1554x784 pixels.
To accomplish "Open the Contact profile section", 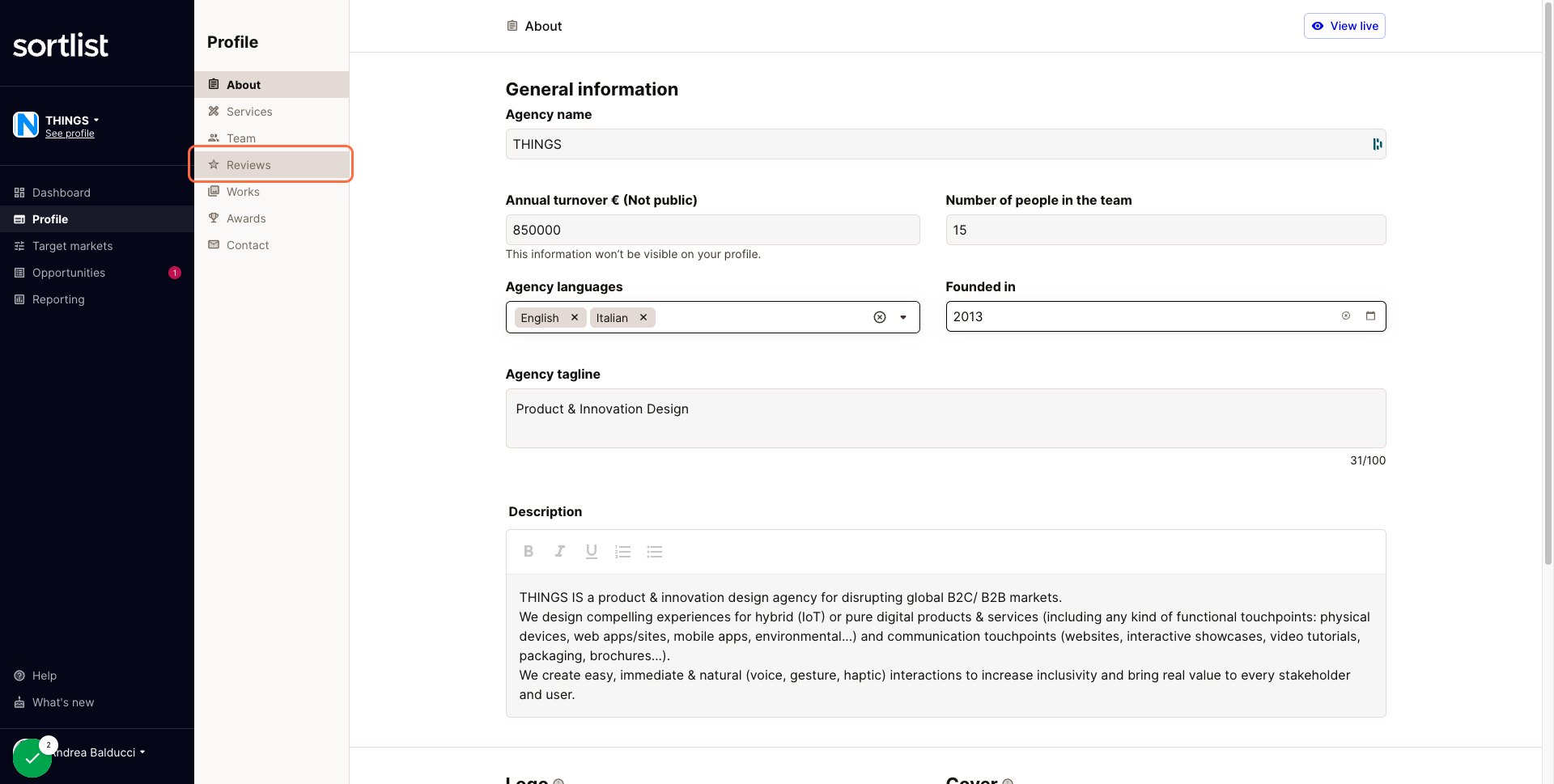I will [x=271, y=245].
